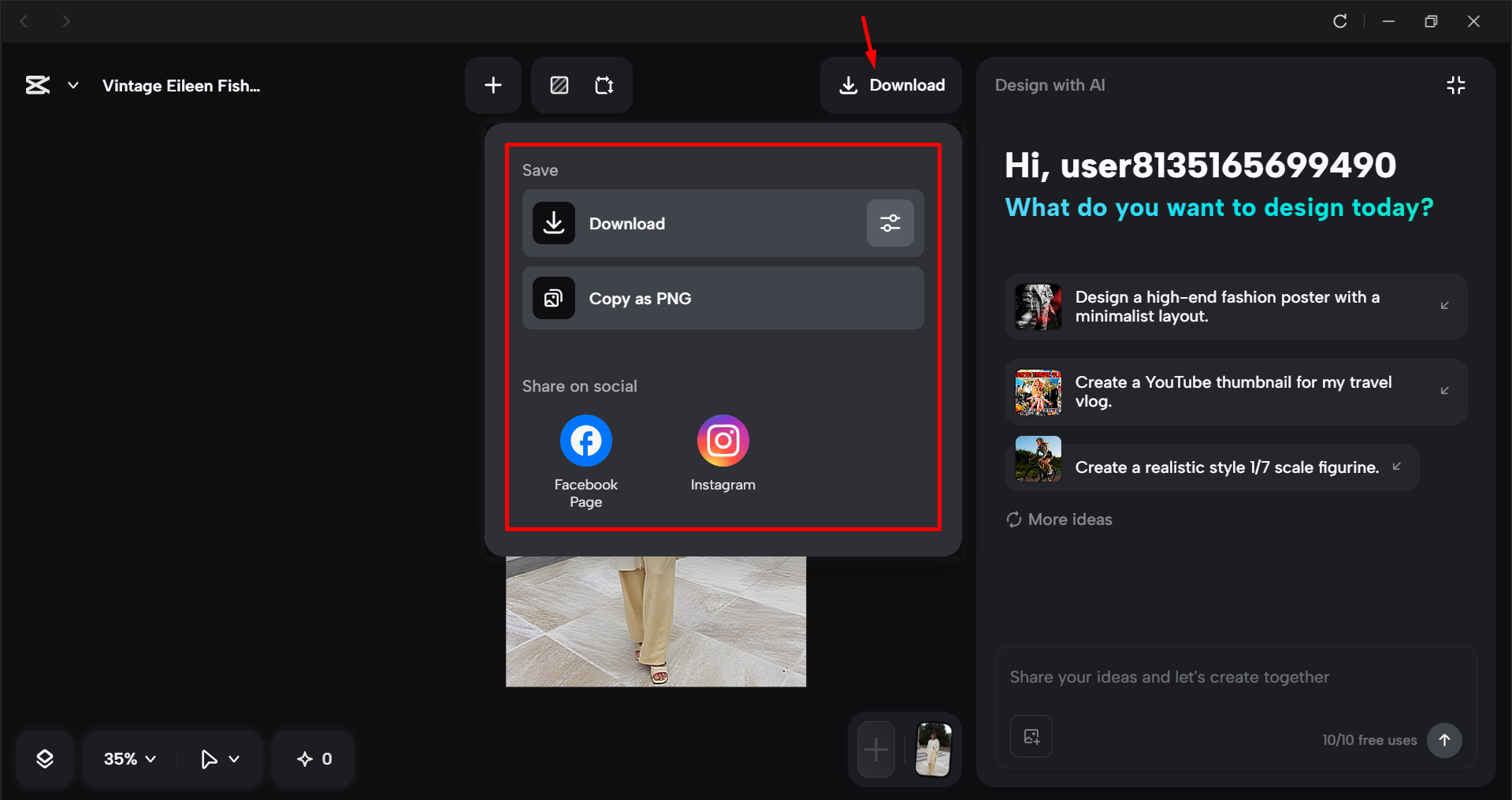Collapse the Design with AI panel
Image resolution: width=1512 pixels, height=800 pixels.
click(x=1456, y=85)
